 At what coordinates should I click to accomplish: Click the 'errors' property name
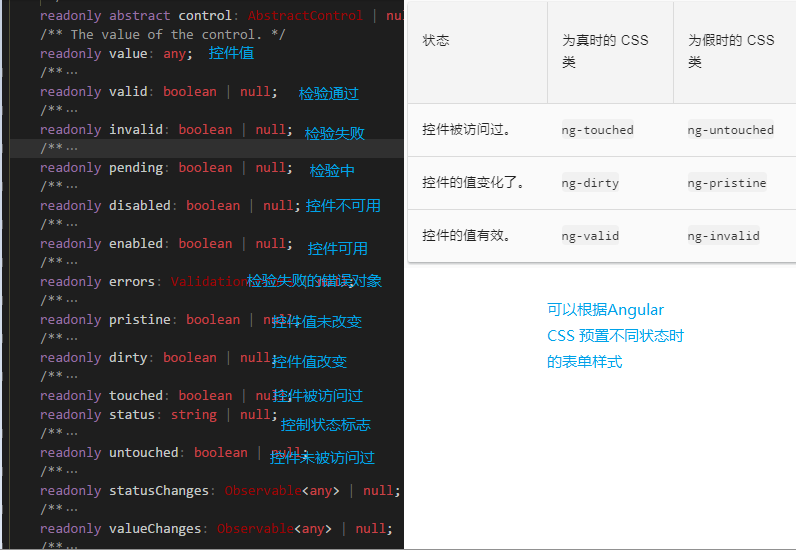(132, 282)
